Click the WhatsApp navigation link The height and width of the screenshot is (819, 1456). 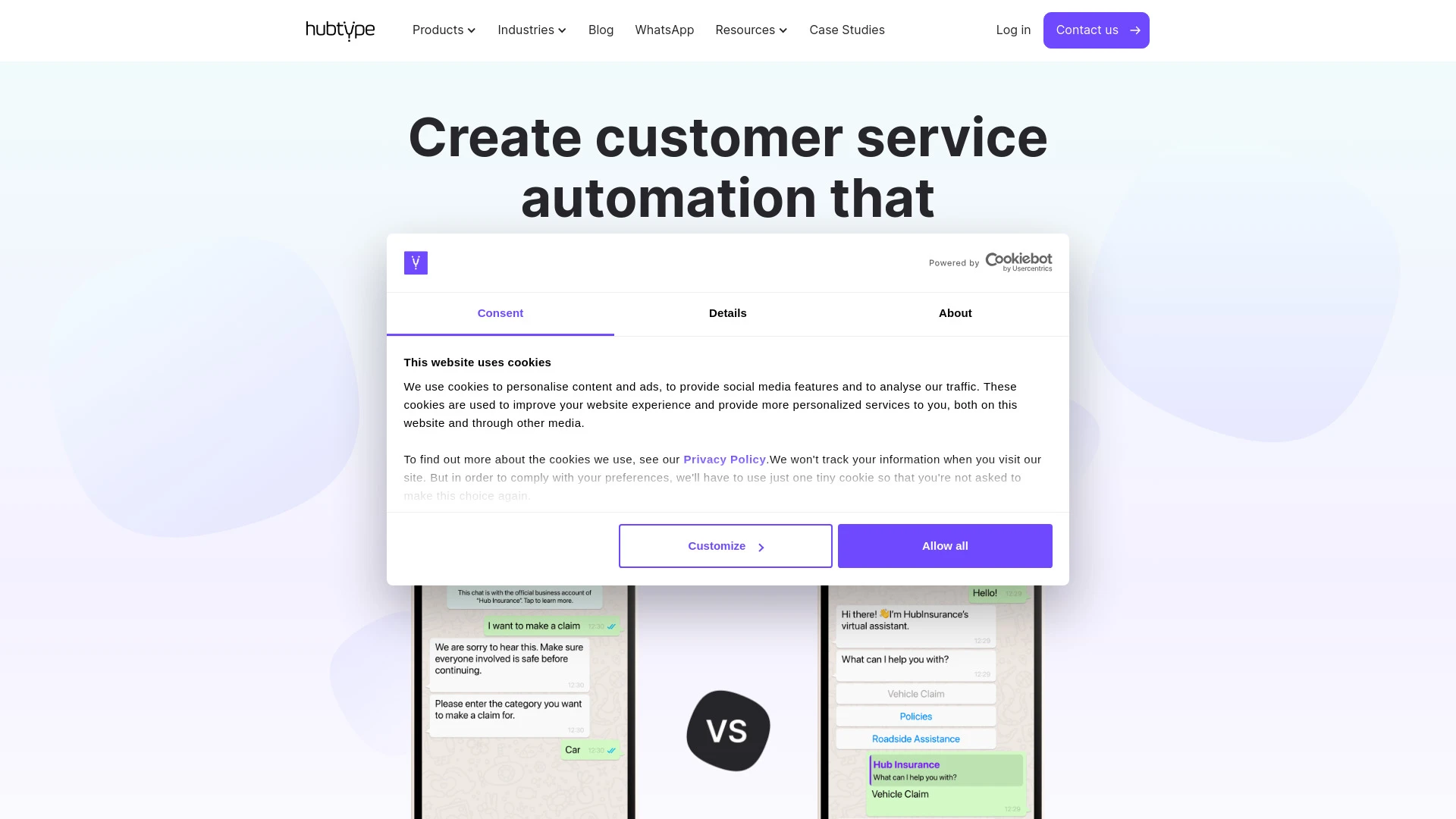664,30
